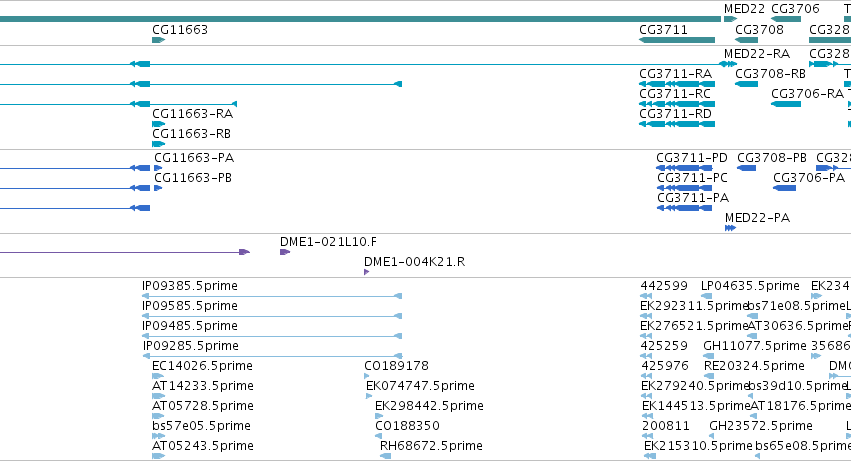This screenshot has height=461, width=851.
Task: Click the CG11663 gene arrow glyph
Action: point(158,40)
